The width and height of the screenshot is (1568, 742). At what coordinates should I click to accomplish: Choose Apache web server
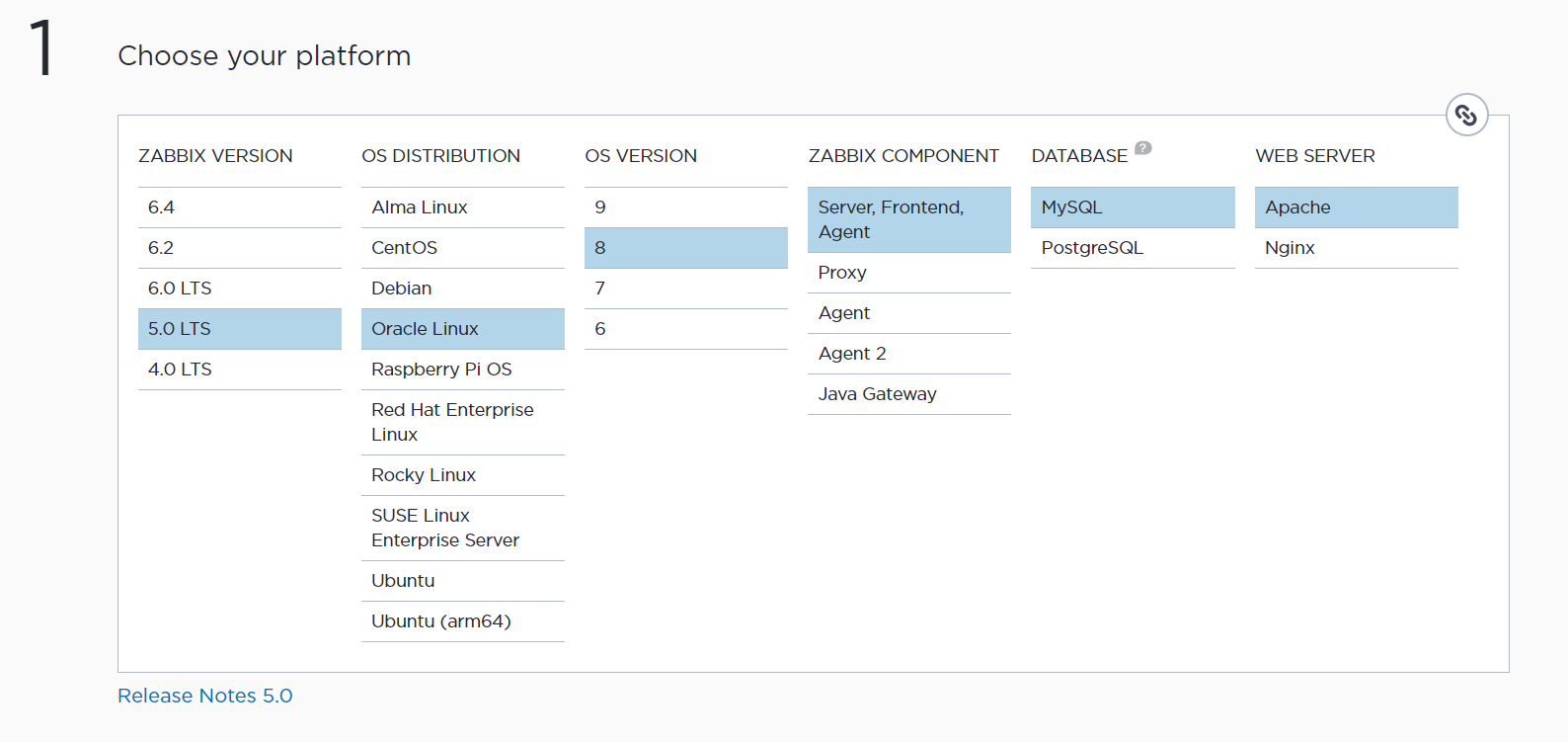pos(1357,207)
